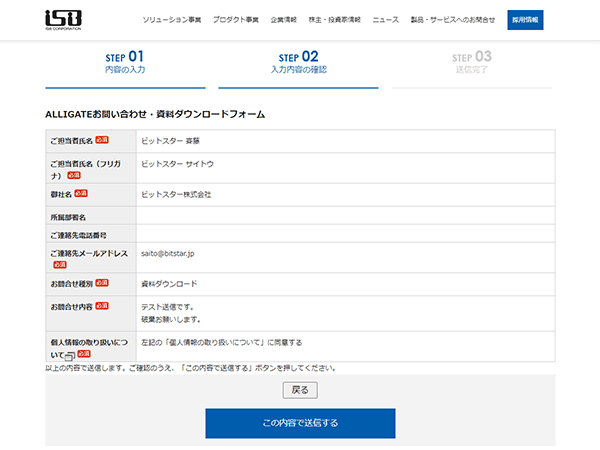This screenshot has width=600, height=450.
Task: Select STEP 01 内容の入力 step
Action: point(125,63)
